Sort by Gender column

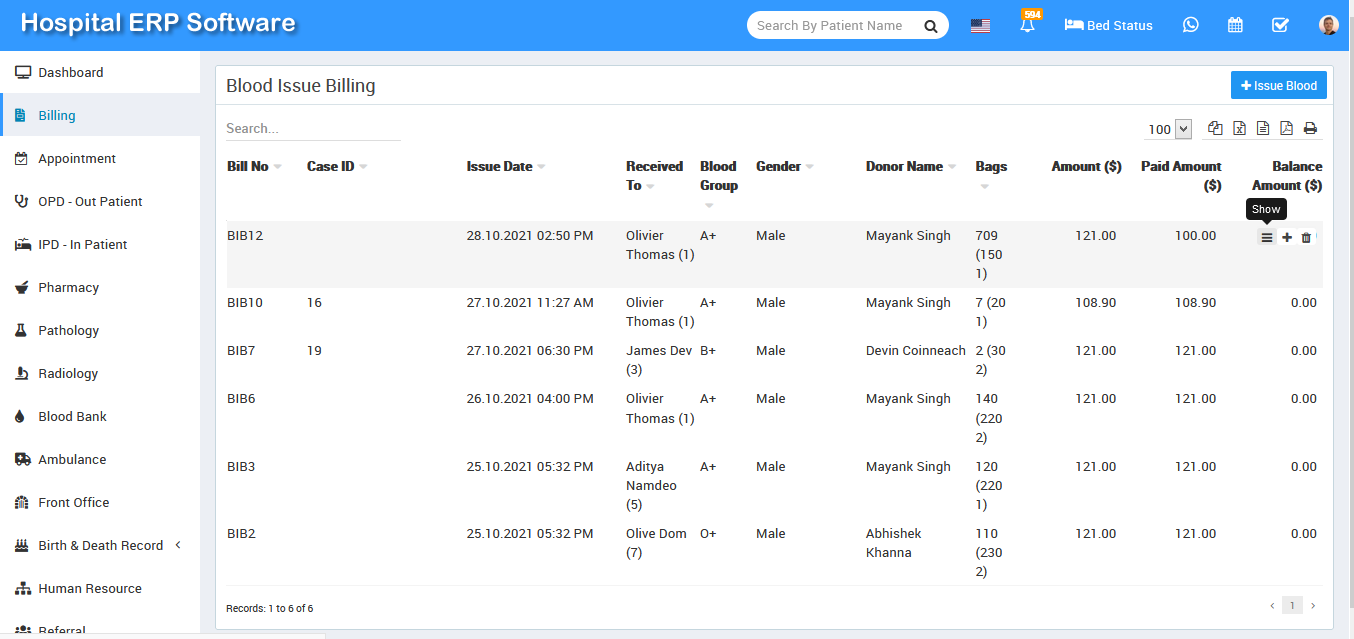(785, 167)
